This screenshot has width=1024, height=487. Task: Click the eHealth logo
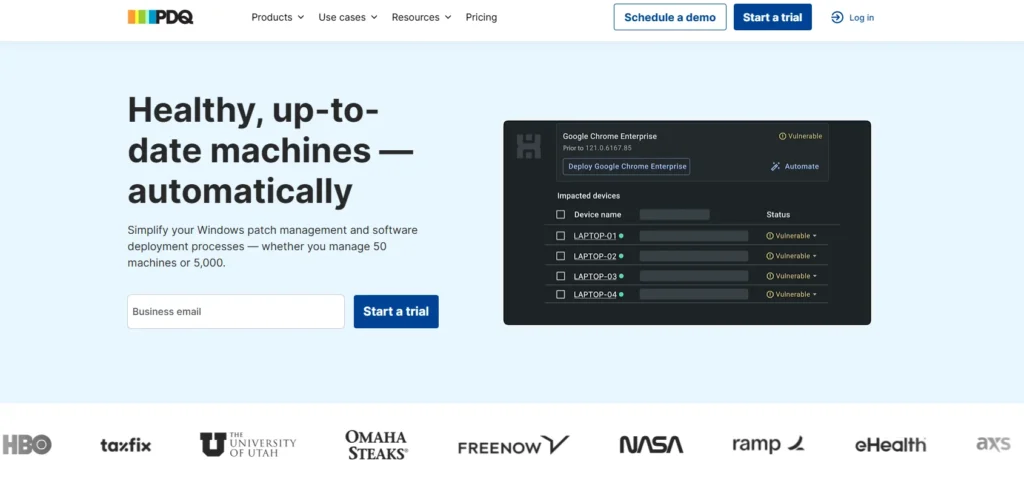pos(890,445)
